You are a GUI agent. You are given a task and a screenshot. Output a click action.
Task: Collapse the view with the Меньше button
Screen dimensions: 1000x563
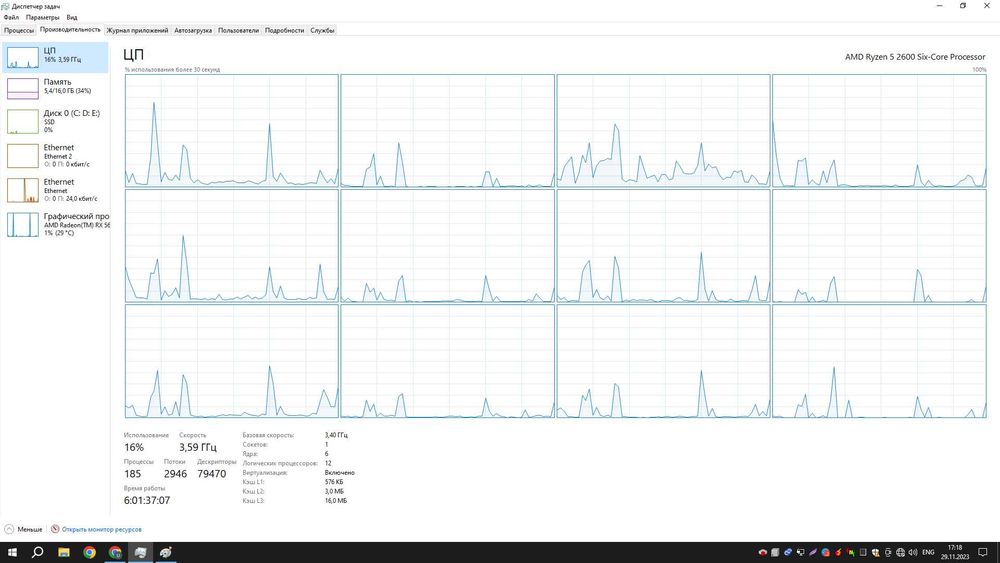coord(24,529)
